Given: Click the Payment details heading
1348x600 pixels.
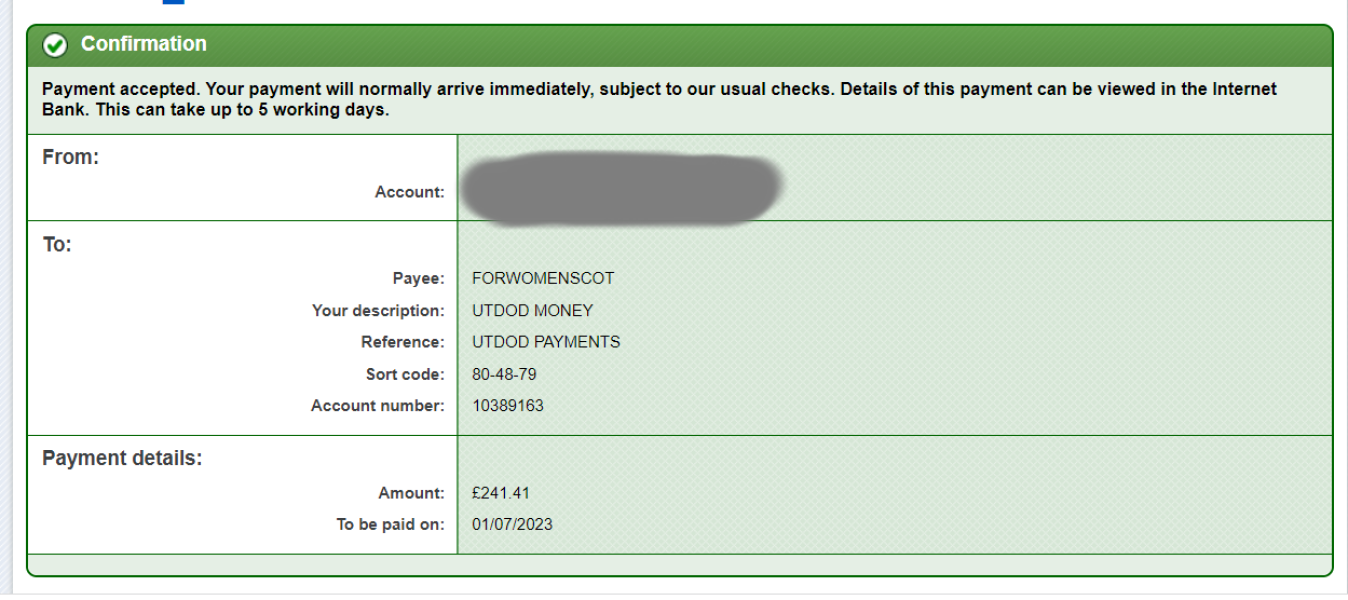Looking at the screenshot, I should 122,459.
